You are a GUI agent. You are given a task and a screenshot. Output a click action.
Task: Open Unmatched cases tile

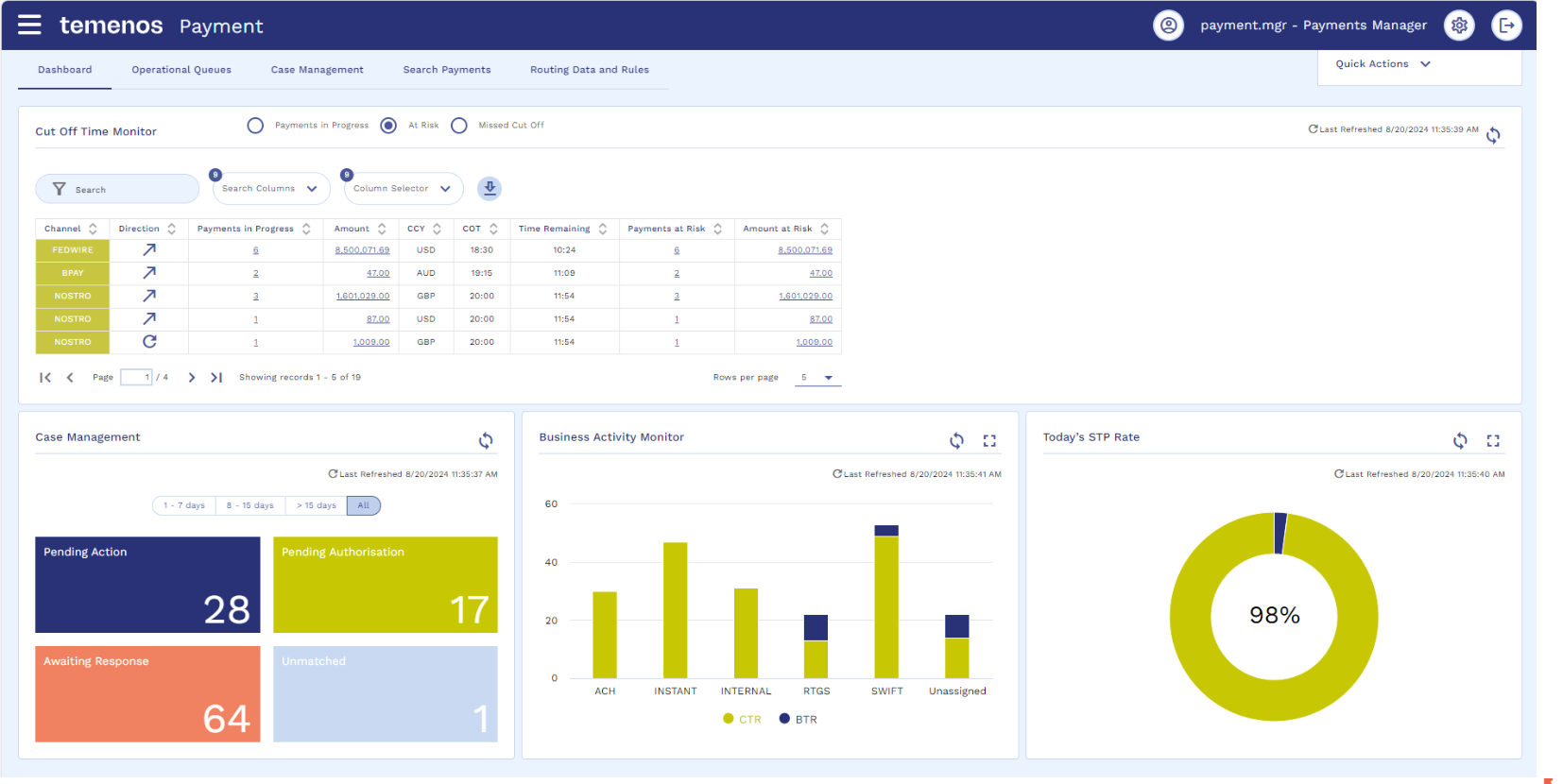click(386, 694)
